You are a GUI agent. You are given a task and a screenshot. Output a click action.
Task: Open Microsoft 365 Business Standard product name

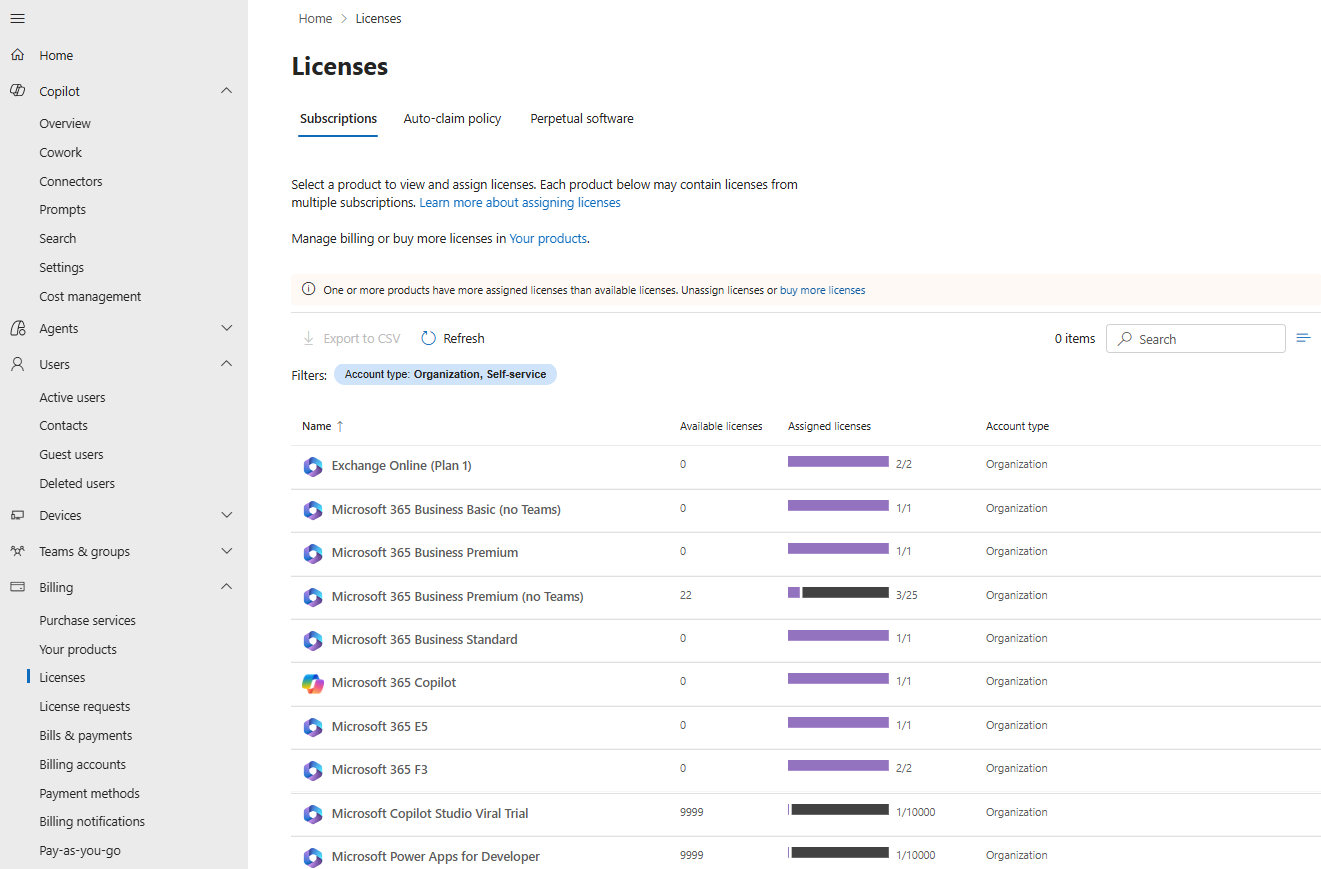click(x=425, y=639)
